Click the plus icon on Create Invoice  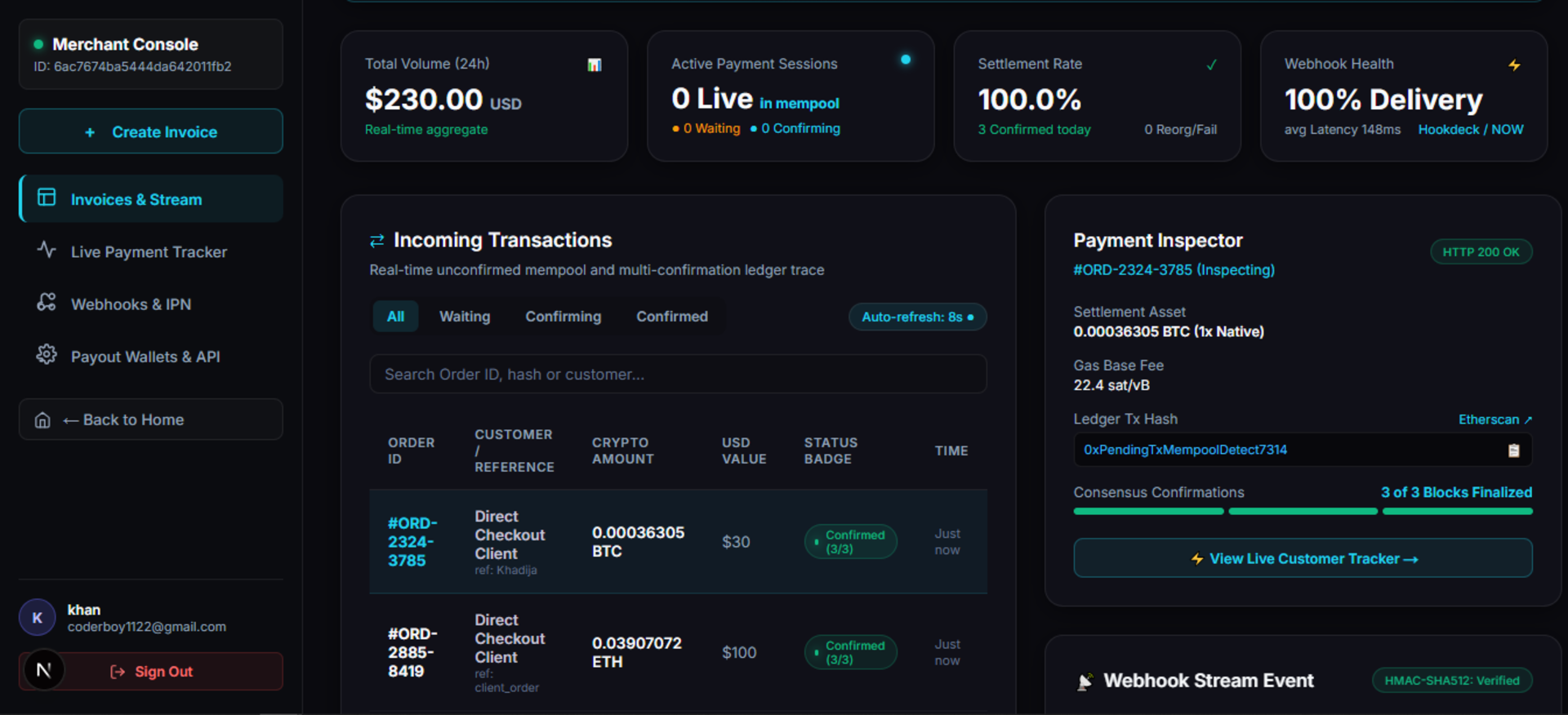[x=90, y=132]
